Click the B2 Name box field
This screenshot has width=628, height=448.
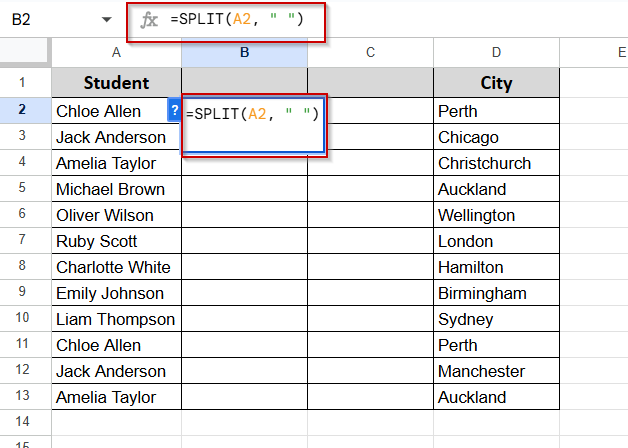click(x=22, y=19)
